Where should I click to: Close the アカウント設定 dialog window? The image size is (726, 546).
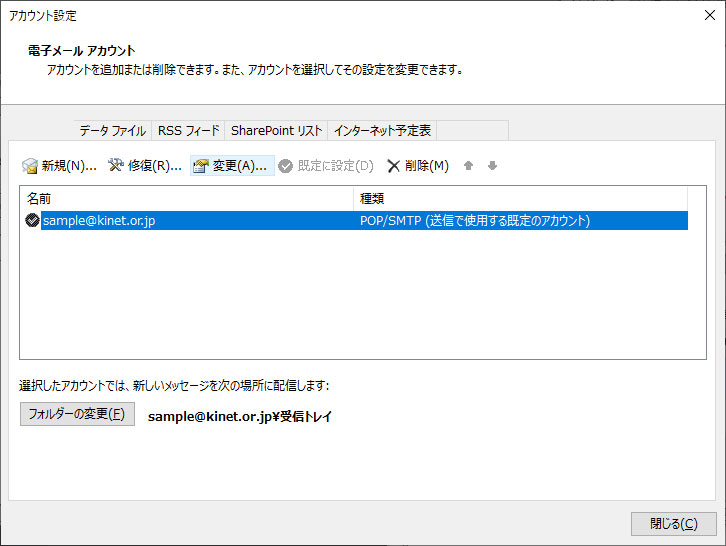coord(709,15)
